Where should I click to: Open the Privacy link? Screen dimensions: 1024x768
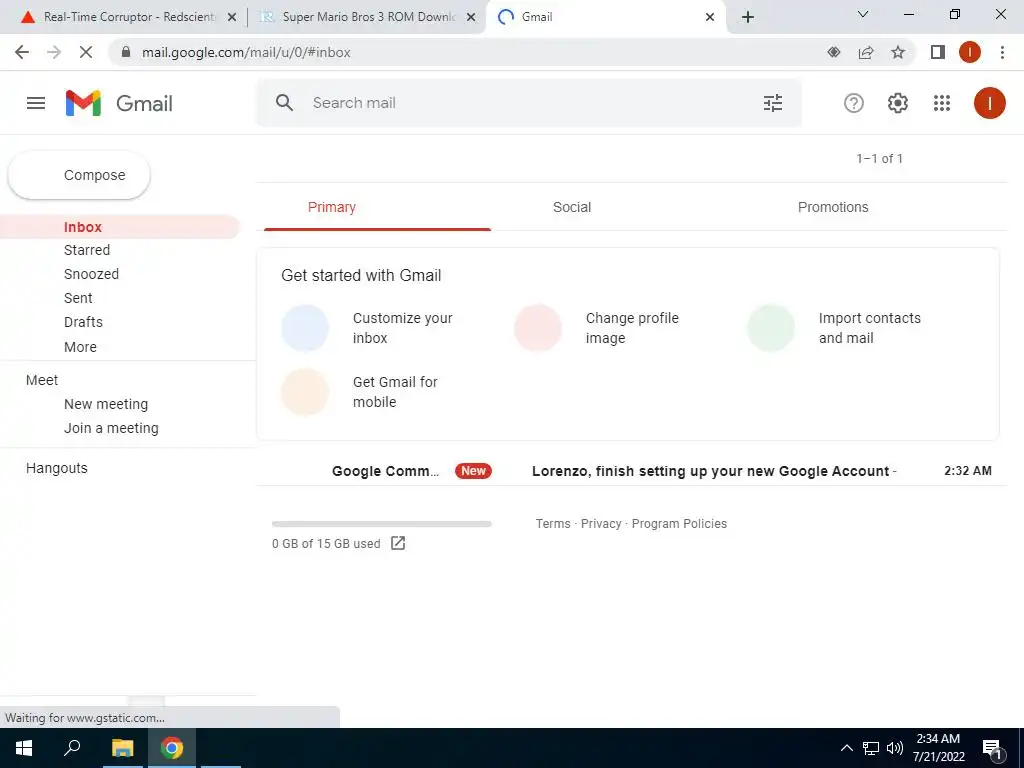601,524
